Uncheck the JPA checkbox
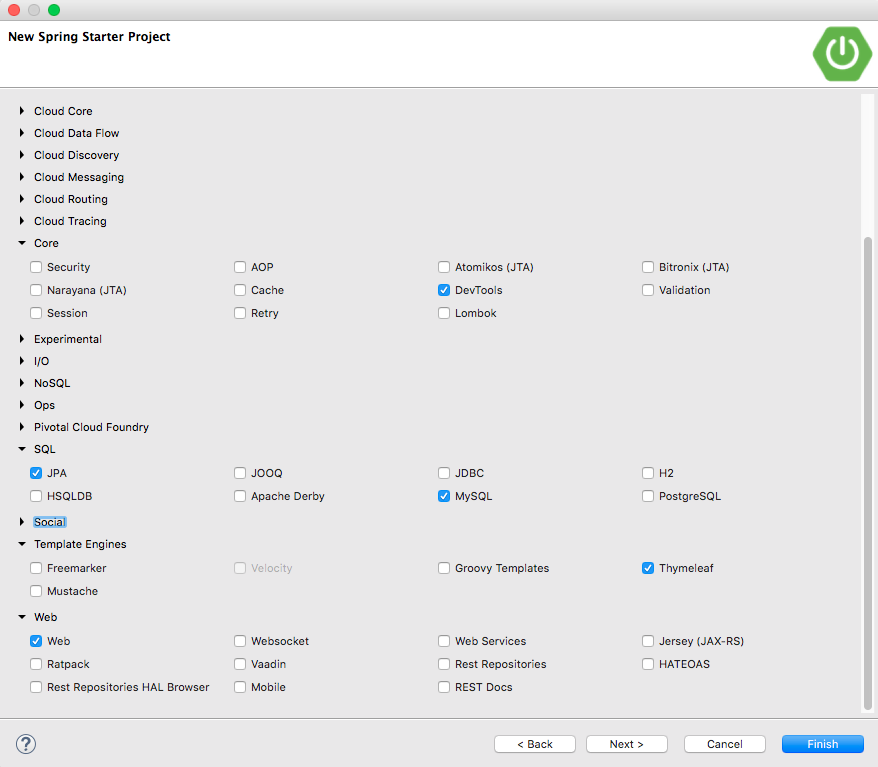 pyautogui.click(x=36, y=473)
